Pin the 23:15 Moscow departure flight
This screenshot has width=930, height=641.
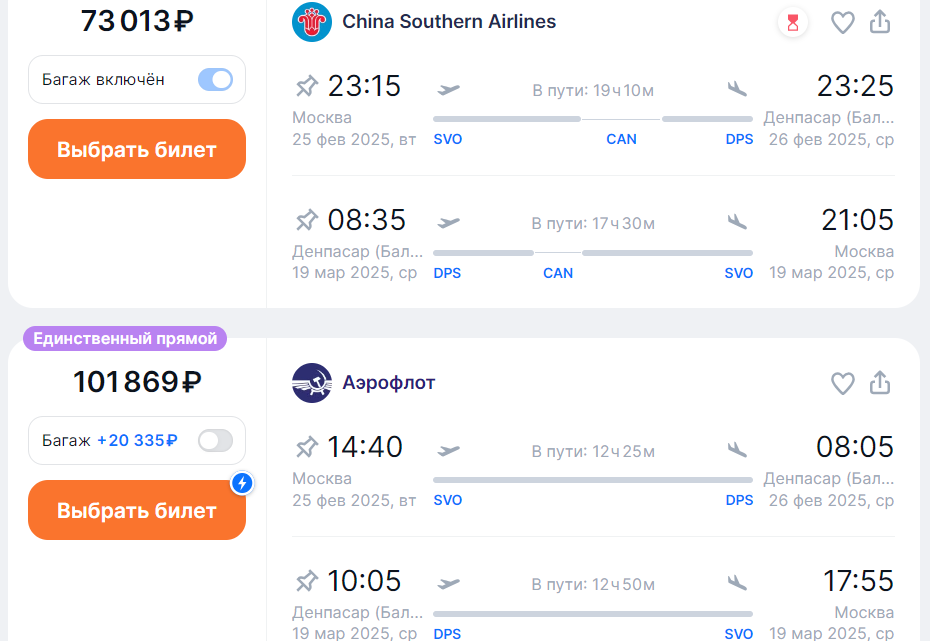pos(307,86)
